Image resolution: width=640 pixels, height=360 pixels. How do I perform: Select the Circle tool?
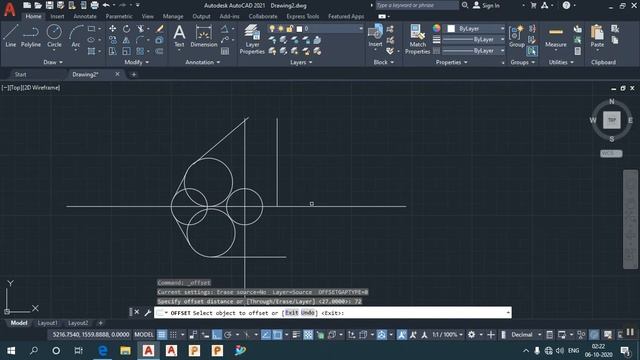click(54, 36)
